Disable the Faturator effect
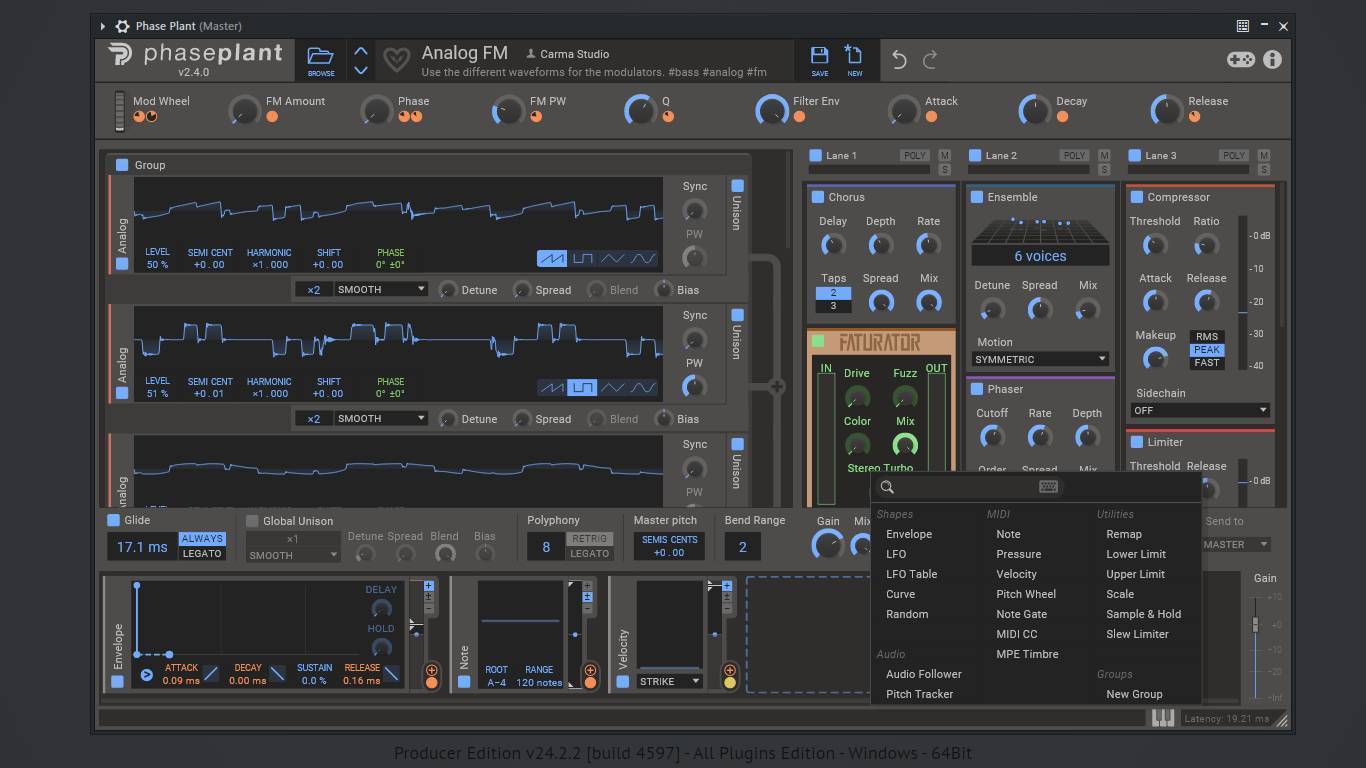This screenshot has width=1366, height=768. (818, 342)
